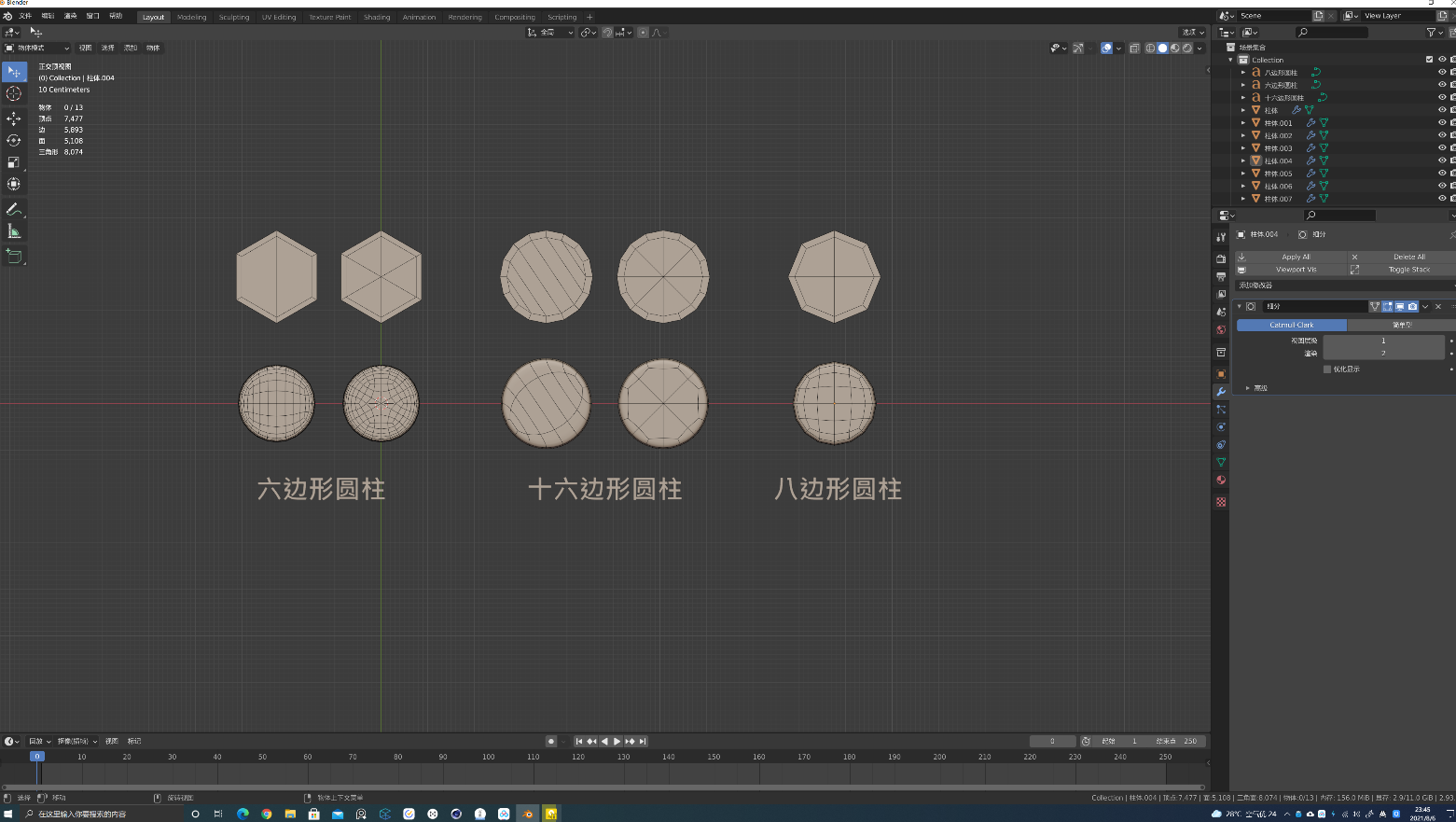Image resolution: width=1456 pixels, height=822 pixels.
Task: Select the Annotate pencil tool
Action: [14, 209]
